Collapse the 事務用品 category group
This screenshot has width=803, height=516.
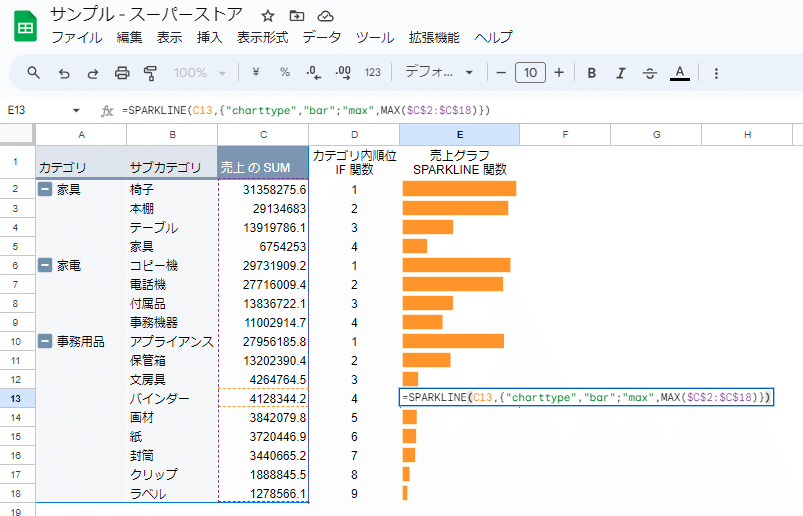coord(45,341)
